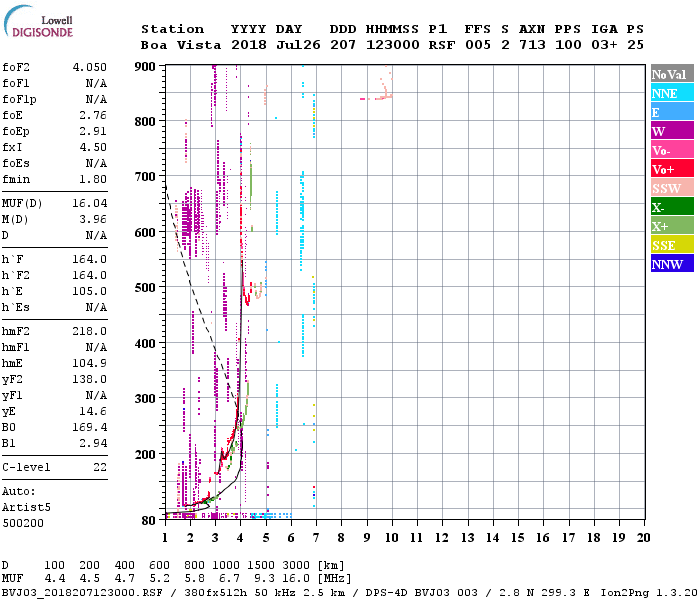Click the MUF value 16.0 for 3000 km
Screen dimensions: 700x600
point(296,579)
